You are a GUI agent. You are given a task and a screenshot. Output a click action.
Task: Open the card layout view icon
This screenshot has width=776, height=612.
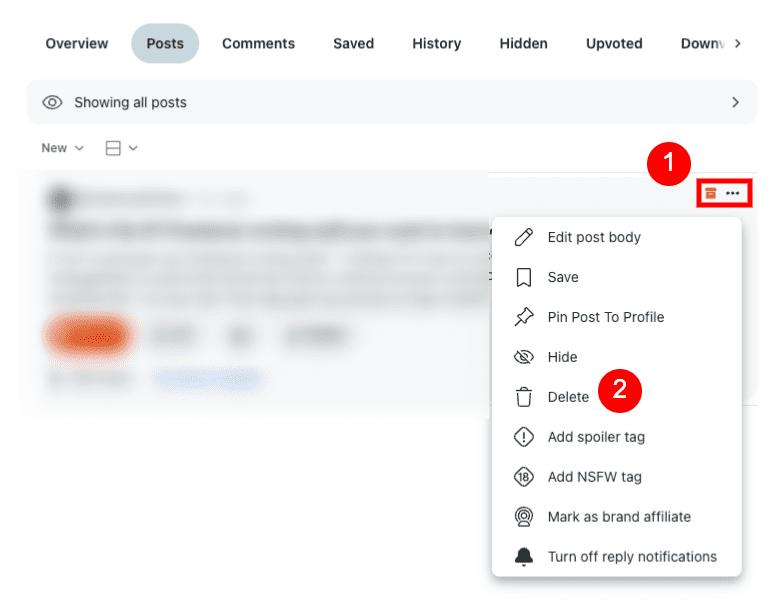113,148
